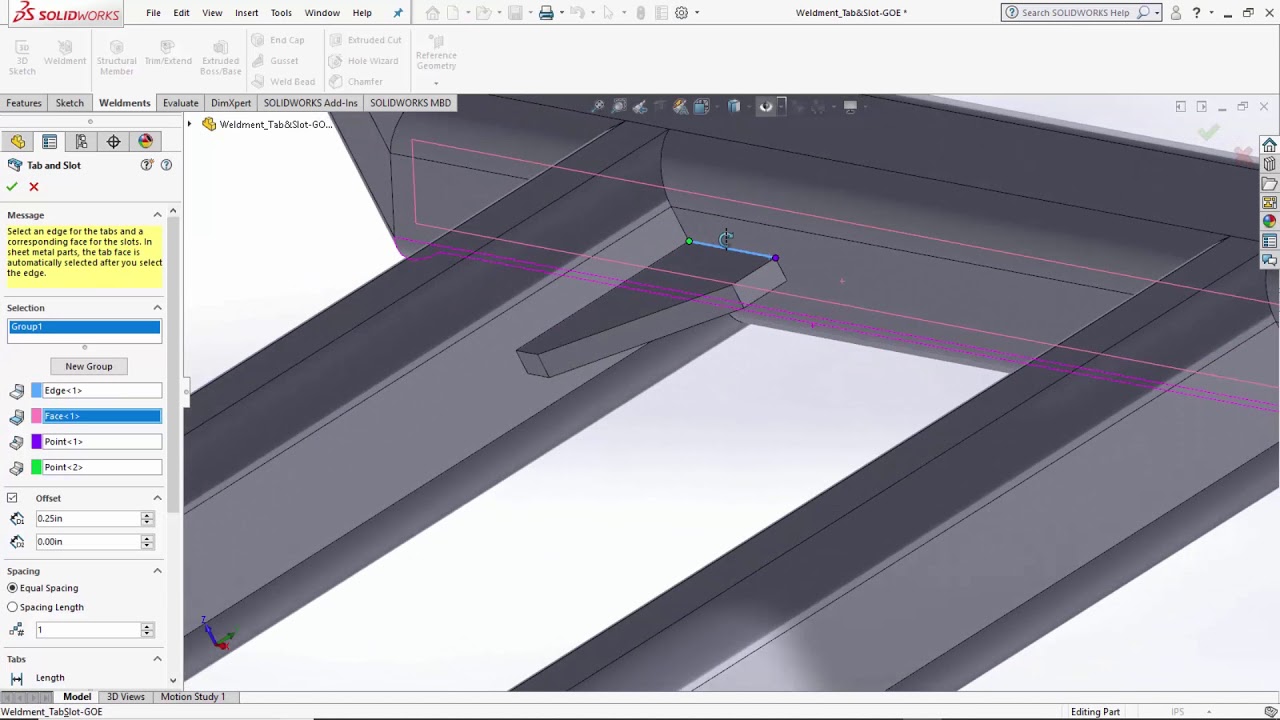The width and height of the screenshot is (1280, 720).
Task: Open the Tools menu
Action: coord(281,13)
